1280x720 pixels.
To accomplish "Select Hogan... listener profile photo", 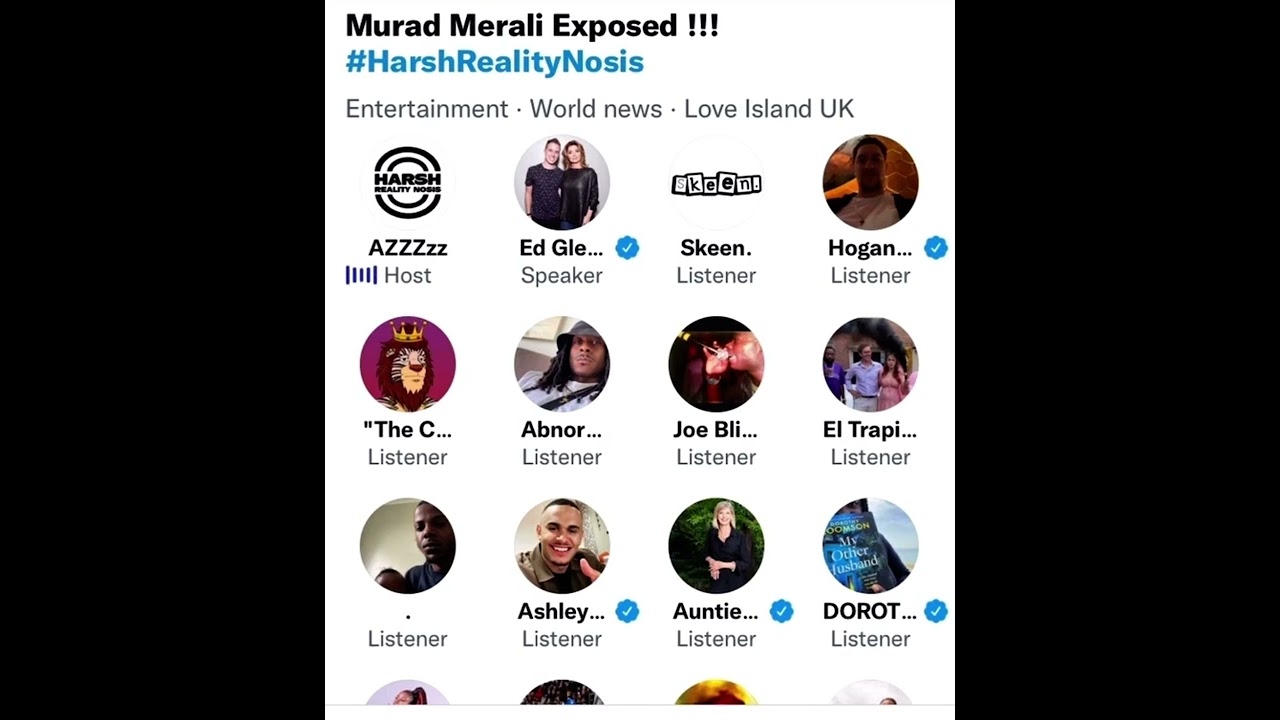I will click(870, 183).
